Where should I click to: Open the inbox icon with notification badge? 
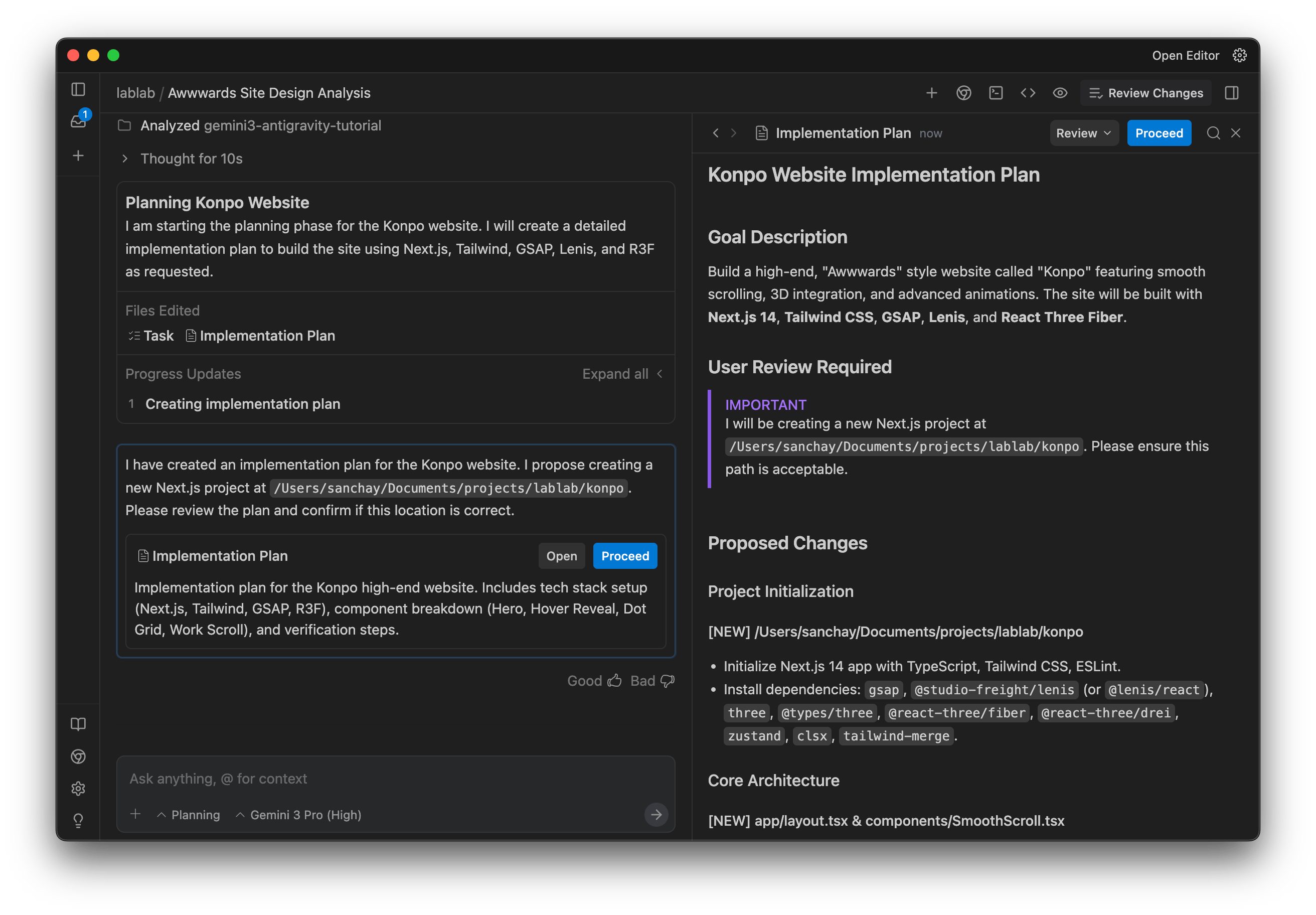point(79,121)
